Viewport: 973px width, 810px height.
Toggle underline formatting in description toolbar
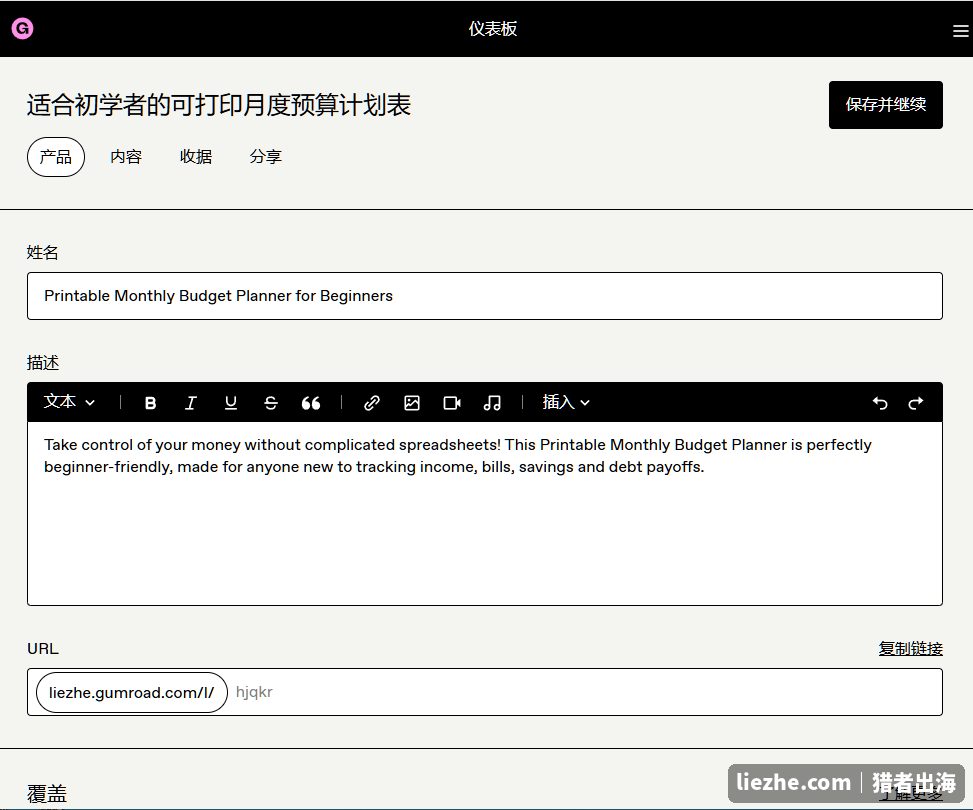230,403
